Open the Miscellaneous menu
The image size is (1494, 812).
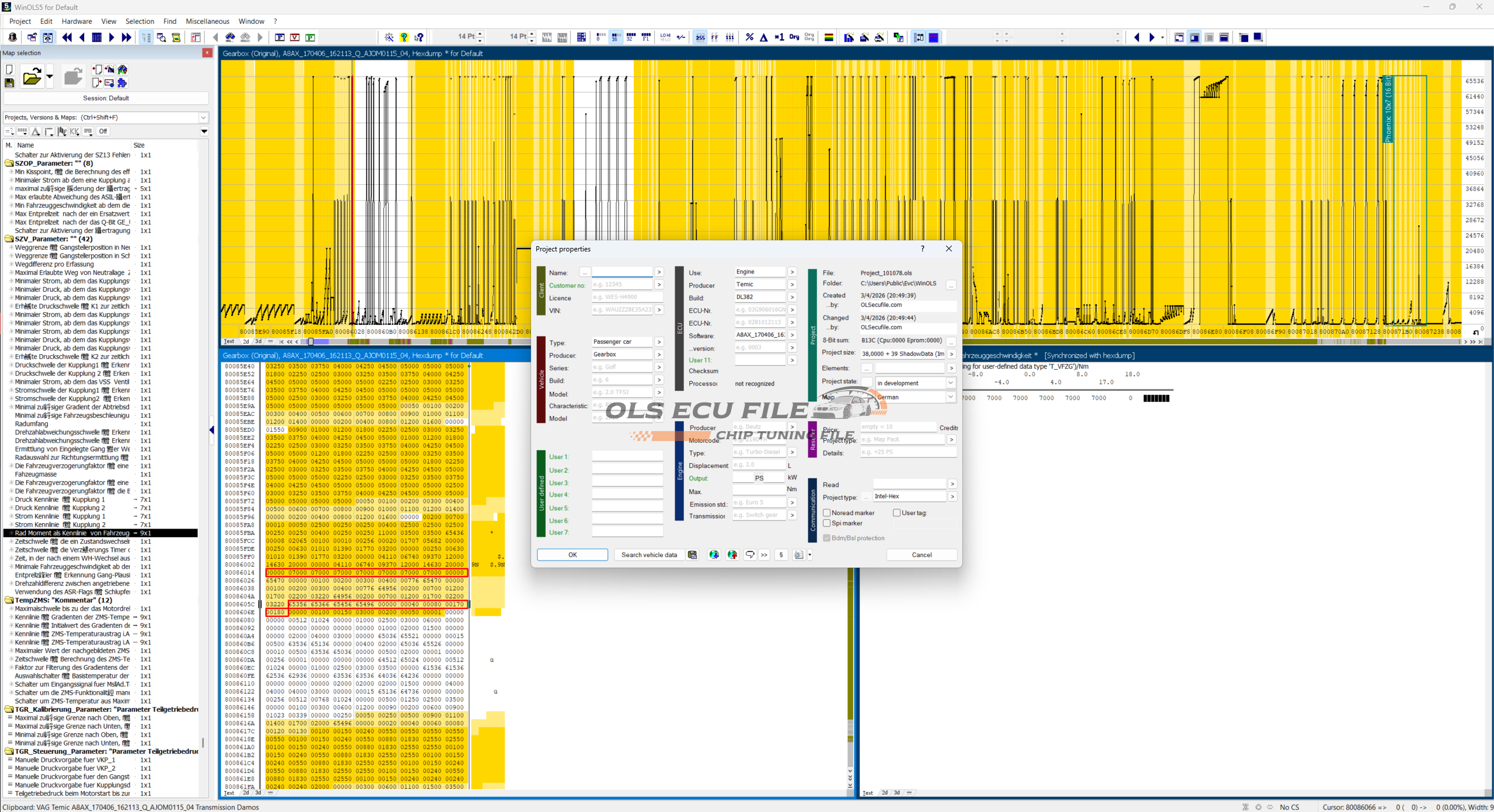(x=207, y=22)
